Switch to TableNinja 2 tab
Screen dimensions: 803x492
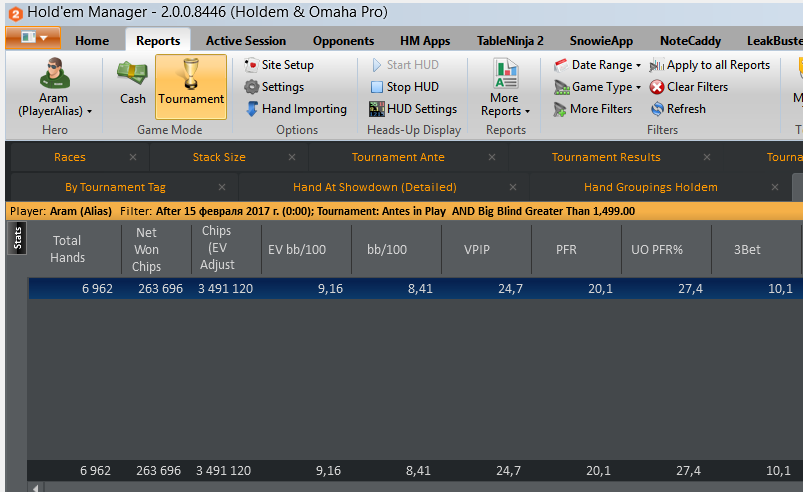click(510, 41)
